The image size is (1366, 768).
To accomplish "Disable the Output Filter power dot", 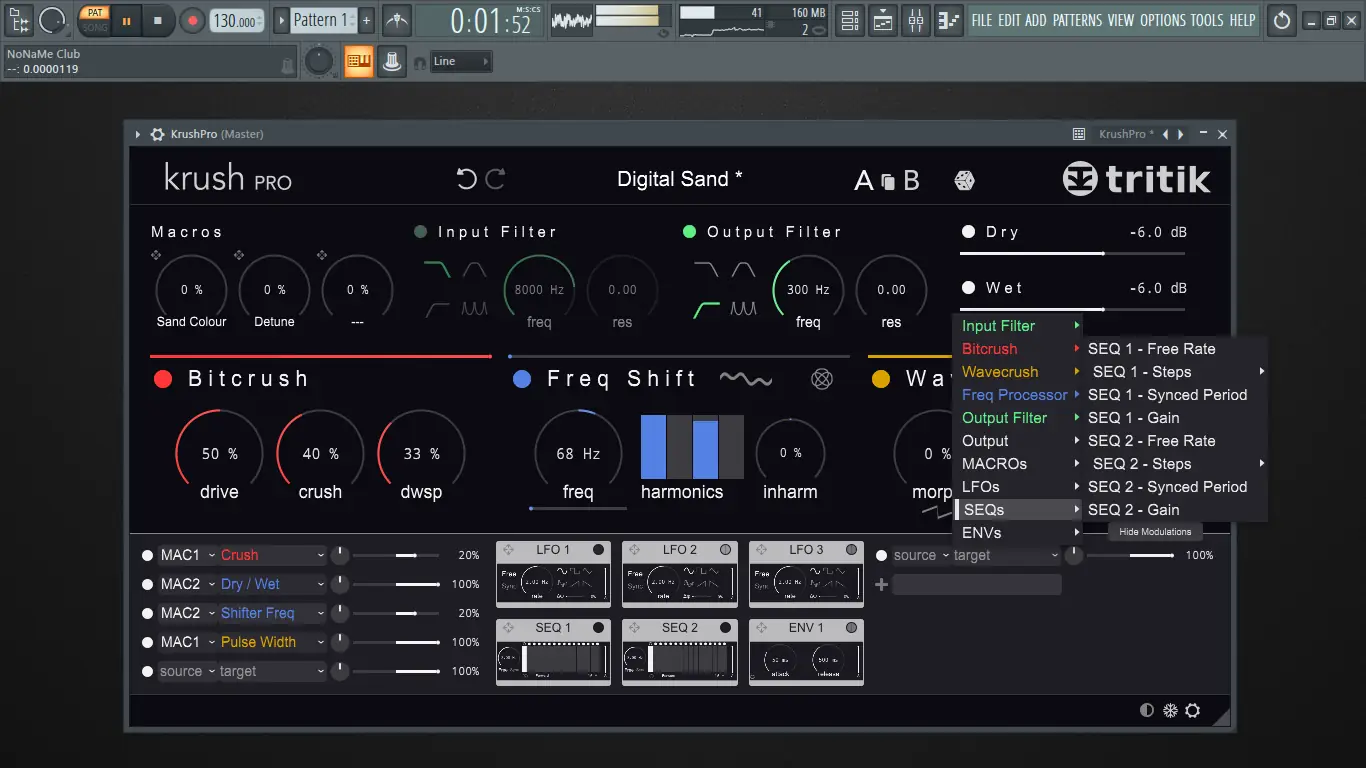I will [689, 232].
